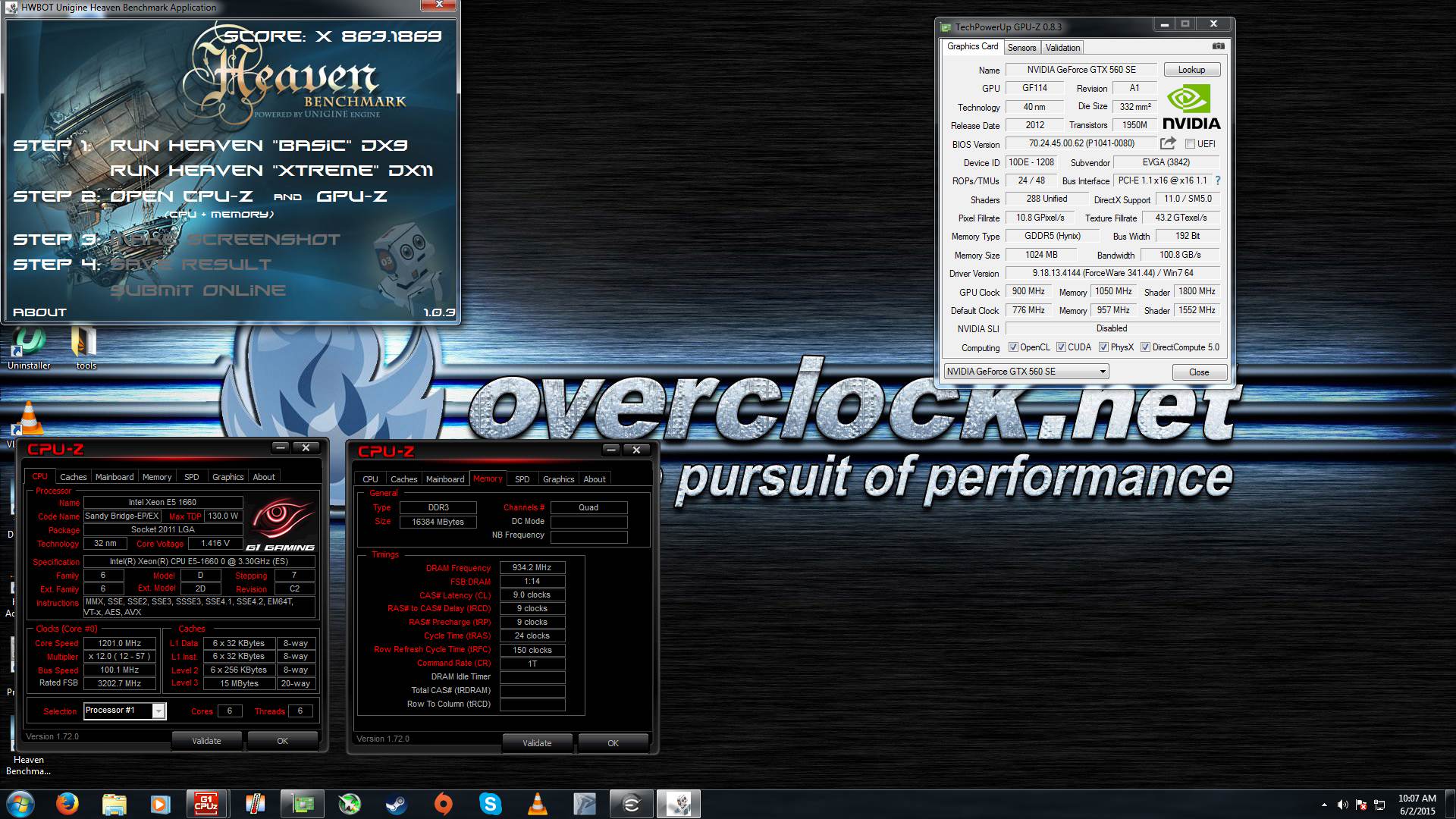
Task: Open Origin from the taskbar
Action: coord(444,804)
